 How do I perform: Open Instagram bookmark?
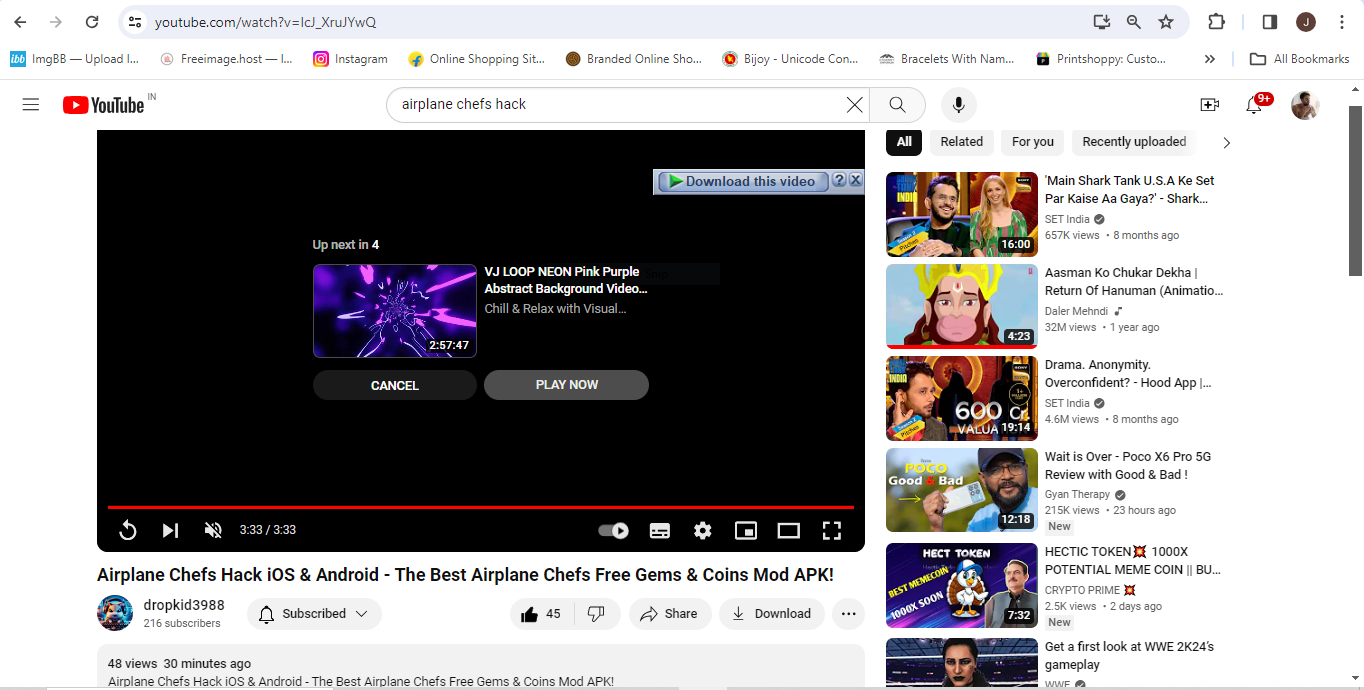click(x=351, y=59)
